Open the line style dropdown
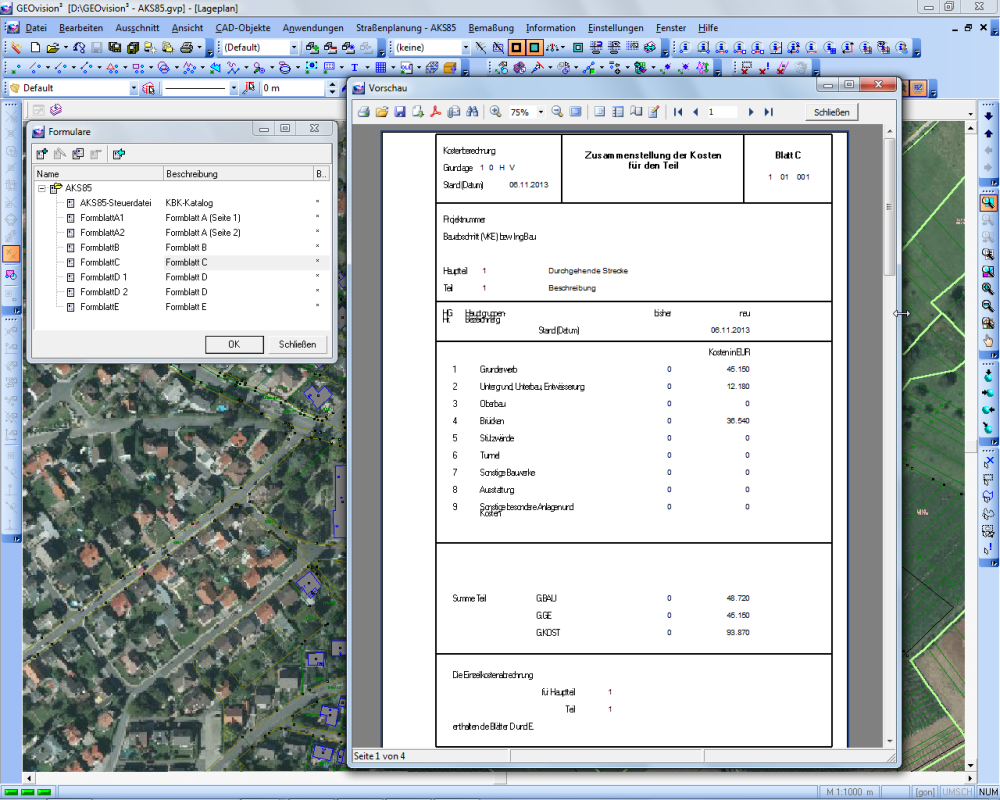 click(233, 88)
